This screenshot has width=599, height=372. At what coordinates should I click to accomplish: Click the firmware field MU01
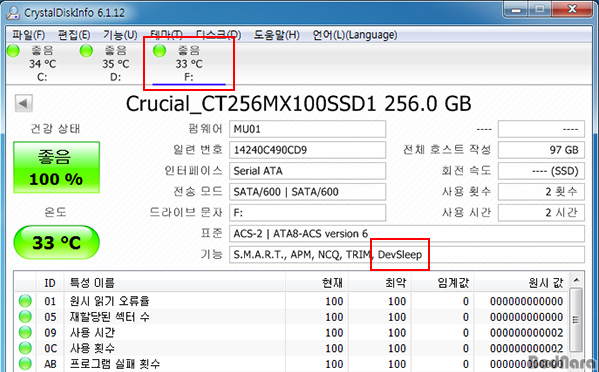(308, 129)
